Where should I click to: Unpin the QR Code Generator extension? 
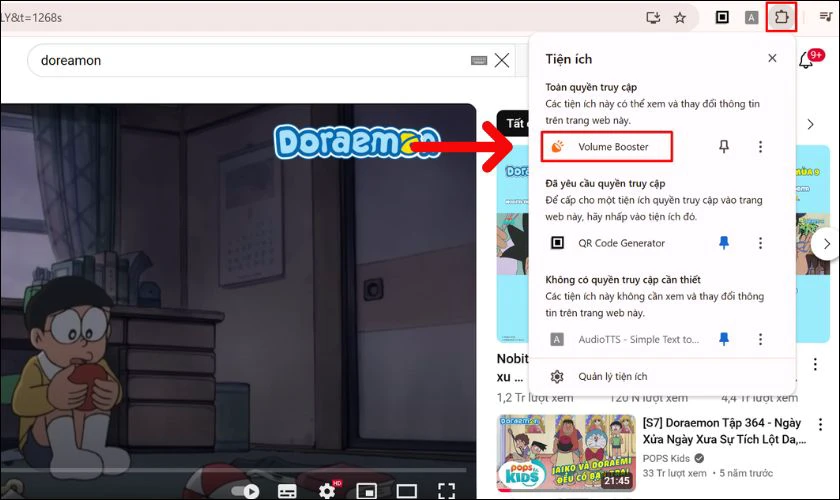724,243
